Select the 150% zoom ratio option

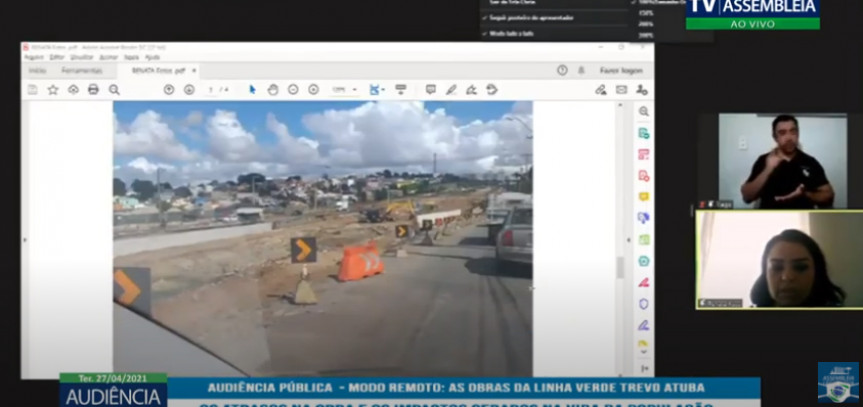[646, 13]
